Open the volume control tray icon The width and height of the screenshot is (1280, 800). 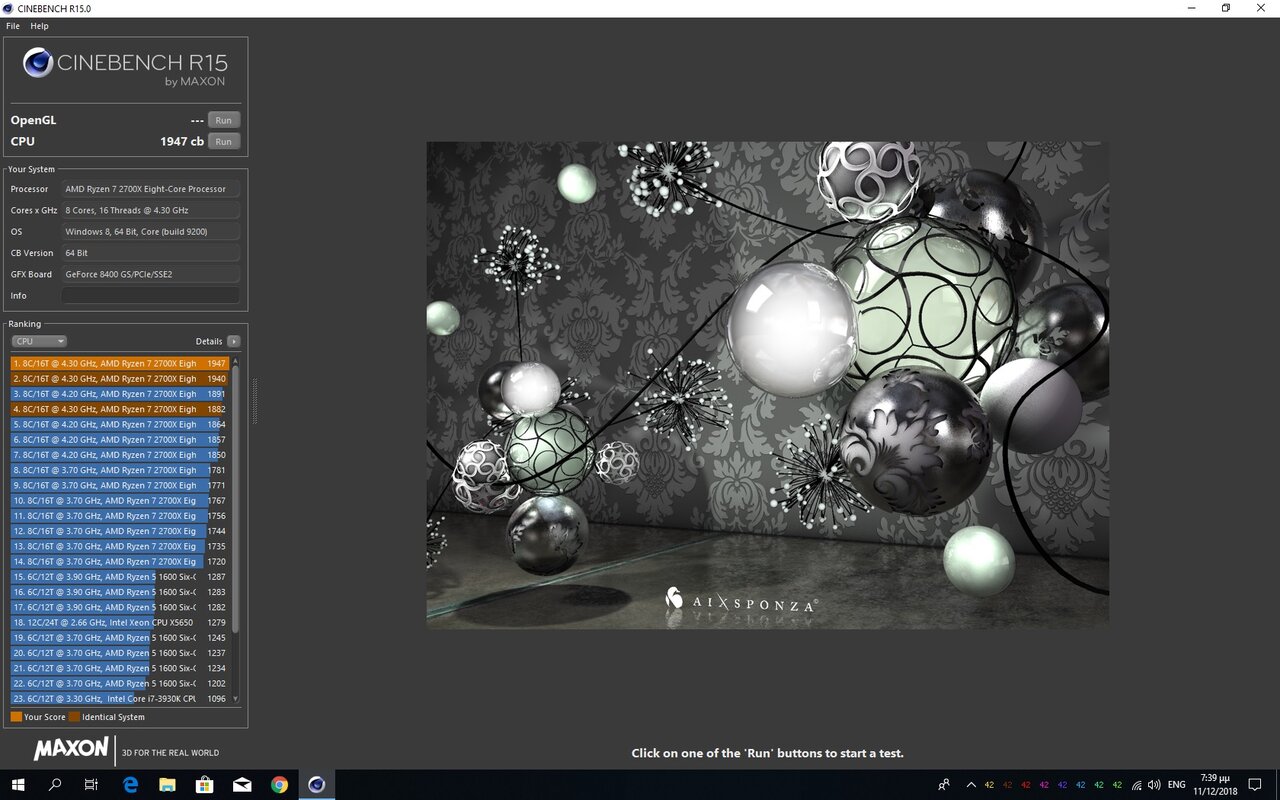coord(1155,785)
